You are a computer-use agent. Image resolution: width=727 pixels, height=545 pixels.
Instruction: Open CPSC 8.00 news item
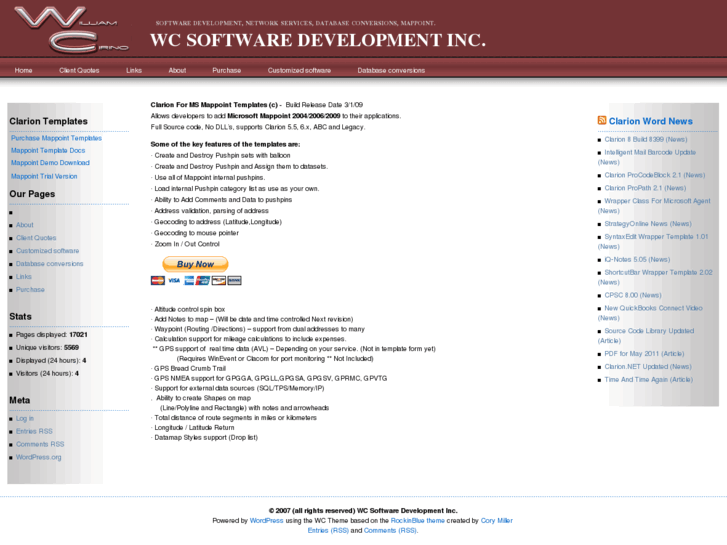tap(633, 295)
